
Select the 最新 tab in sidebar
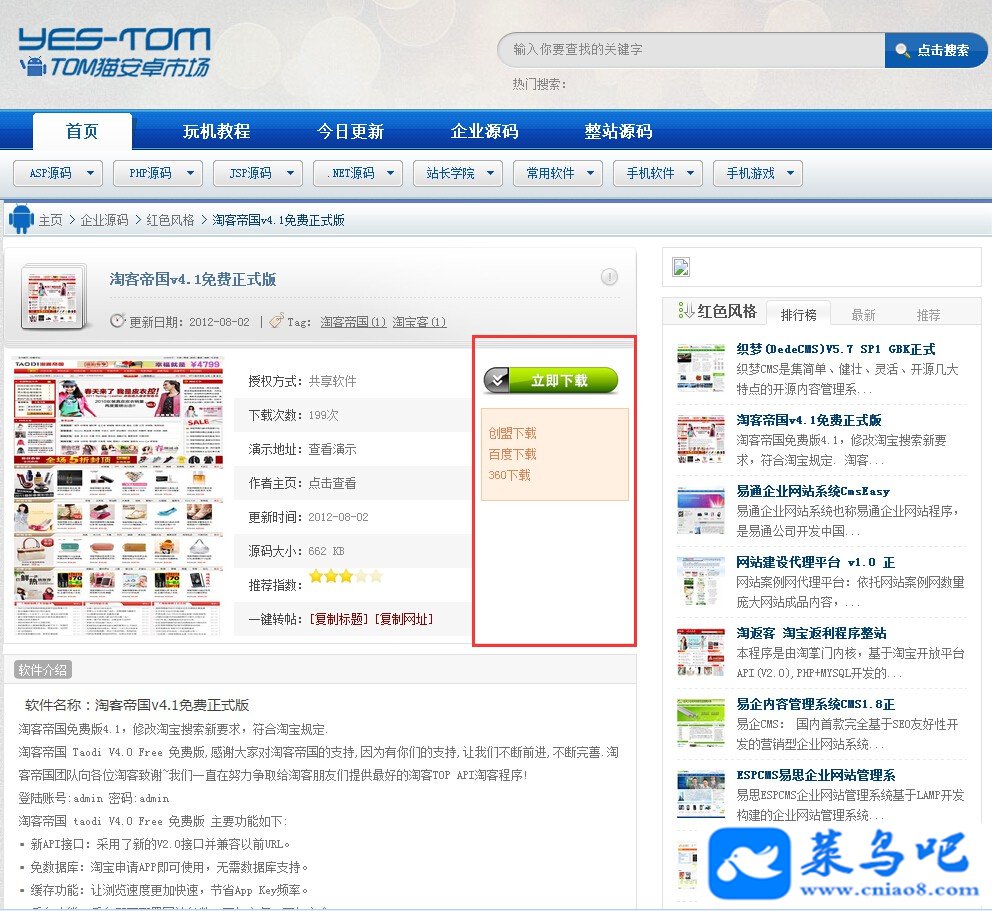coord(863,314)
